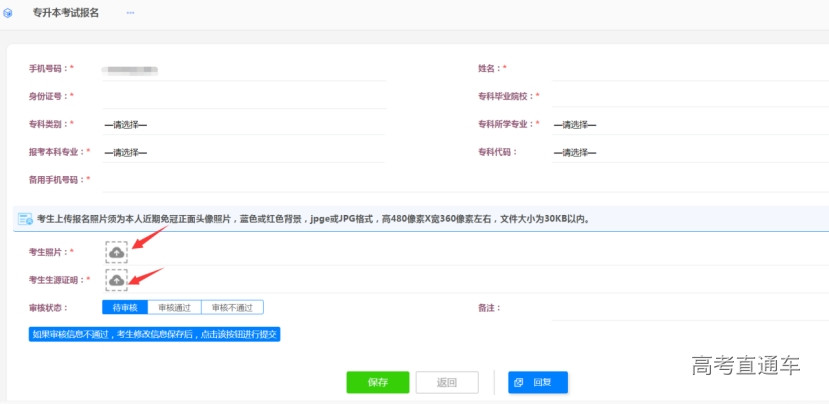Screen dimensions: 829x405
Task: Click the cube icon beside 专升本考试报名
Action: coord(9,13)
